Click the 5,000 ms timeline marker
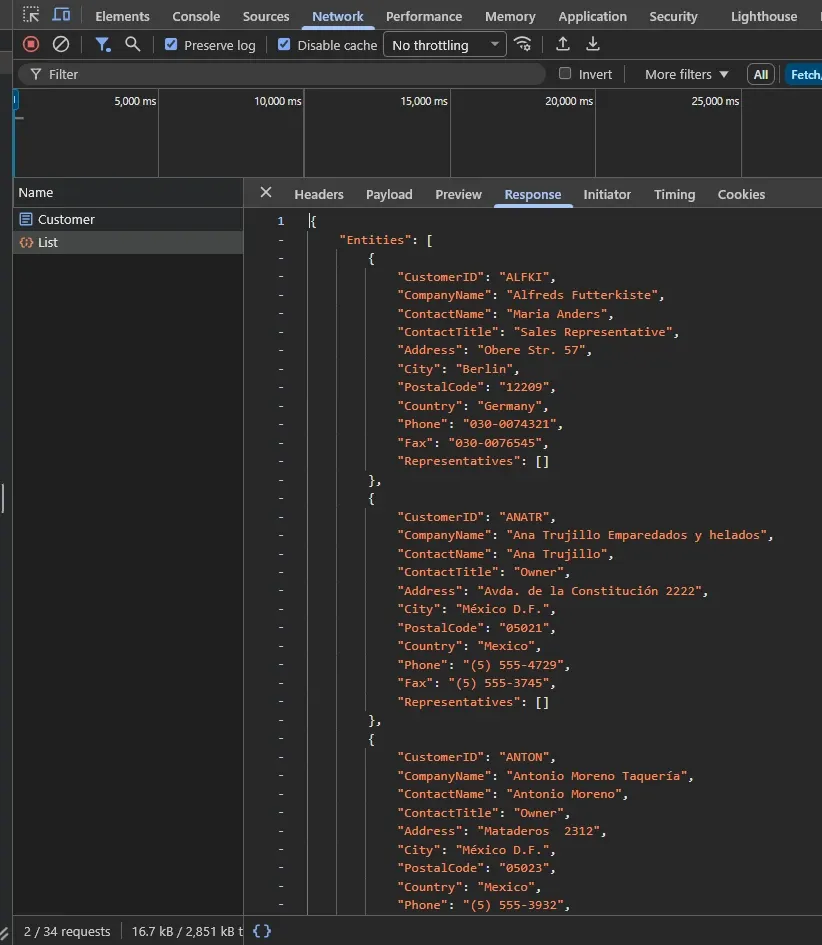 [135, 101]
